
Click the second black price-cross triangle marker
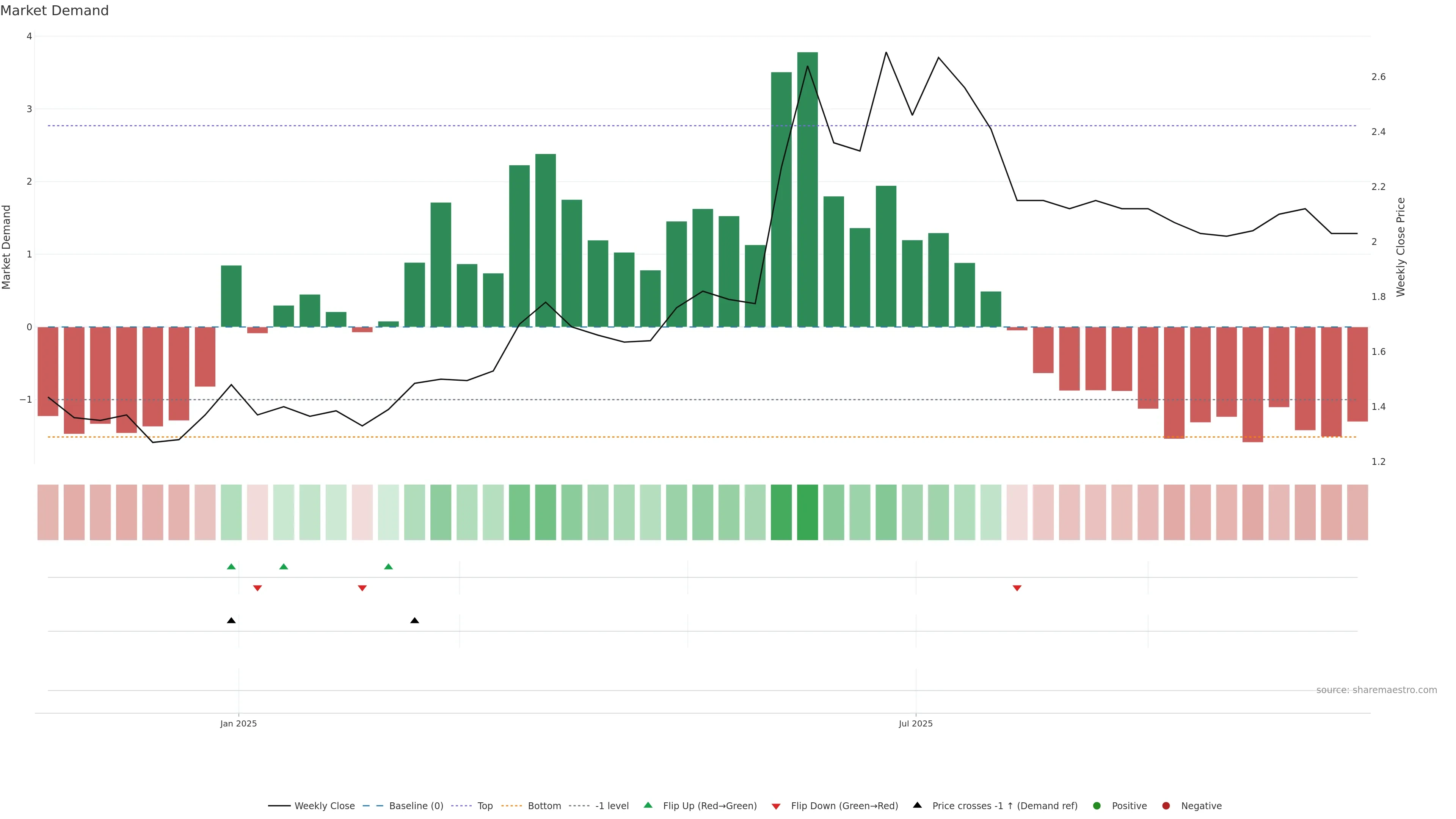[414, 621]
